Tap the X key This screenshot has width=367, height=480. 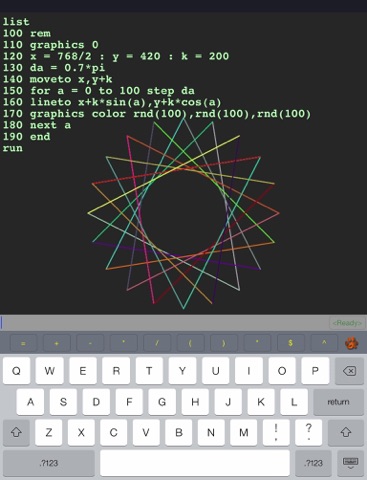click(x=81, y=433)
